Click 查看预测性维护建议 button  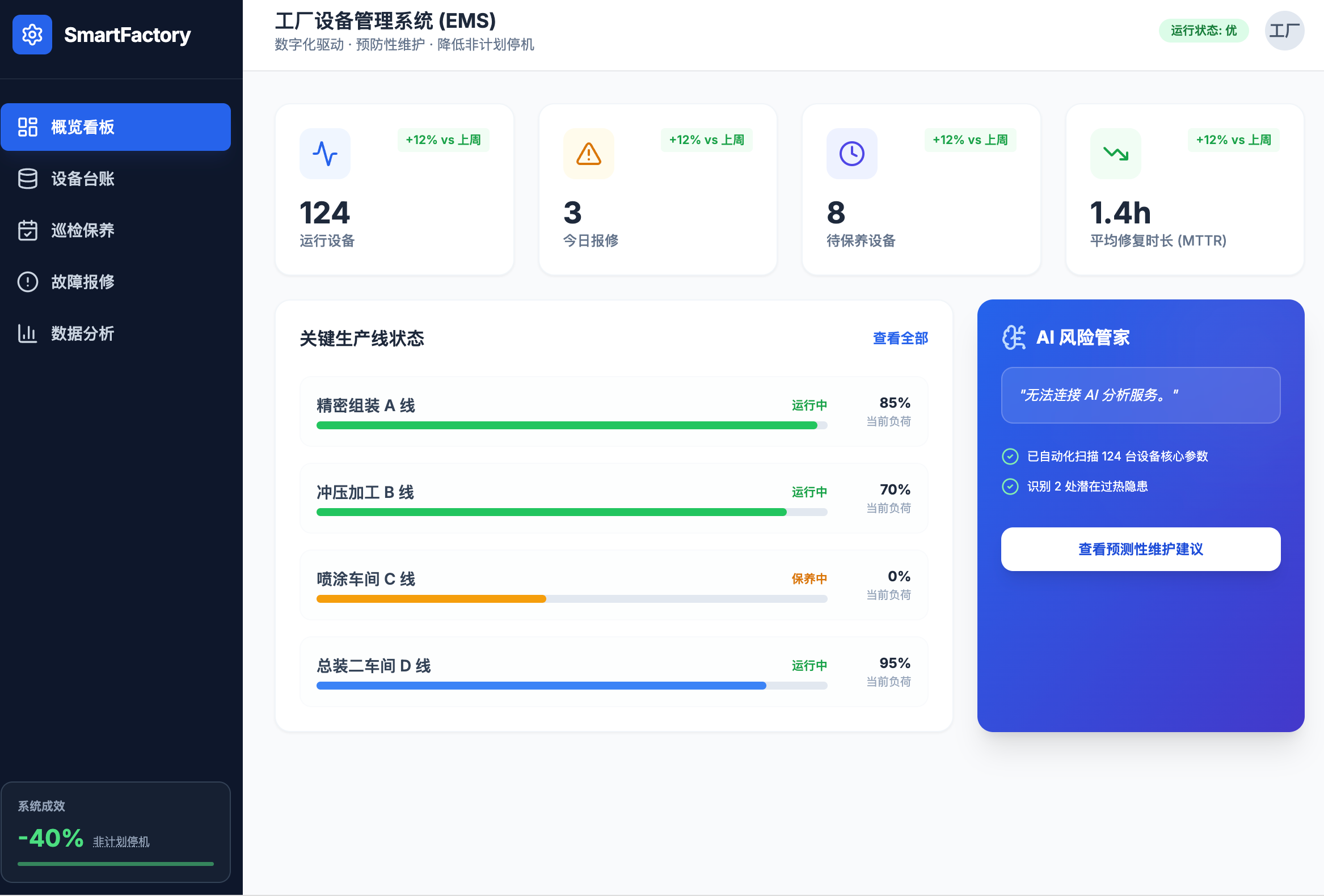[x=1141, y=549]
